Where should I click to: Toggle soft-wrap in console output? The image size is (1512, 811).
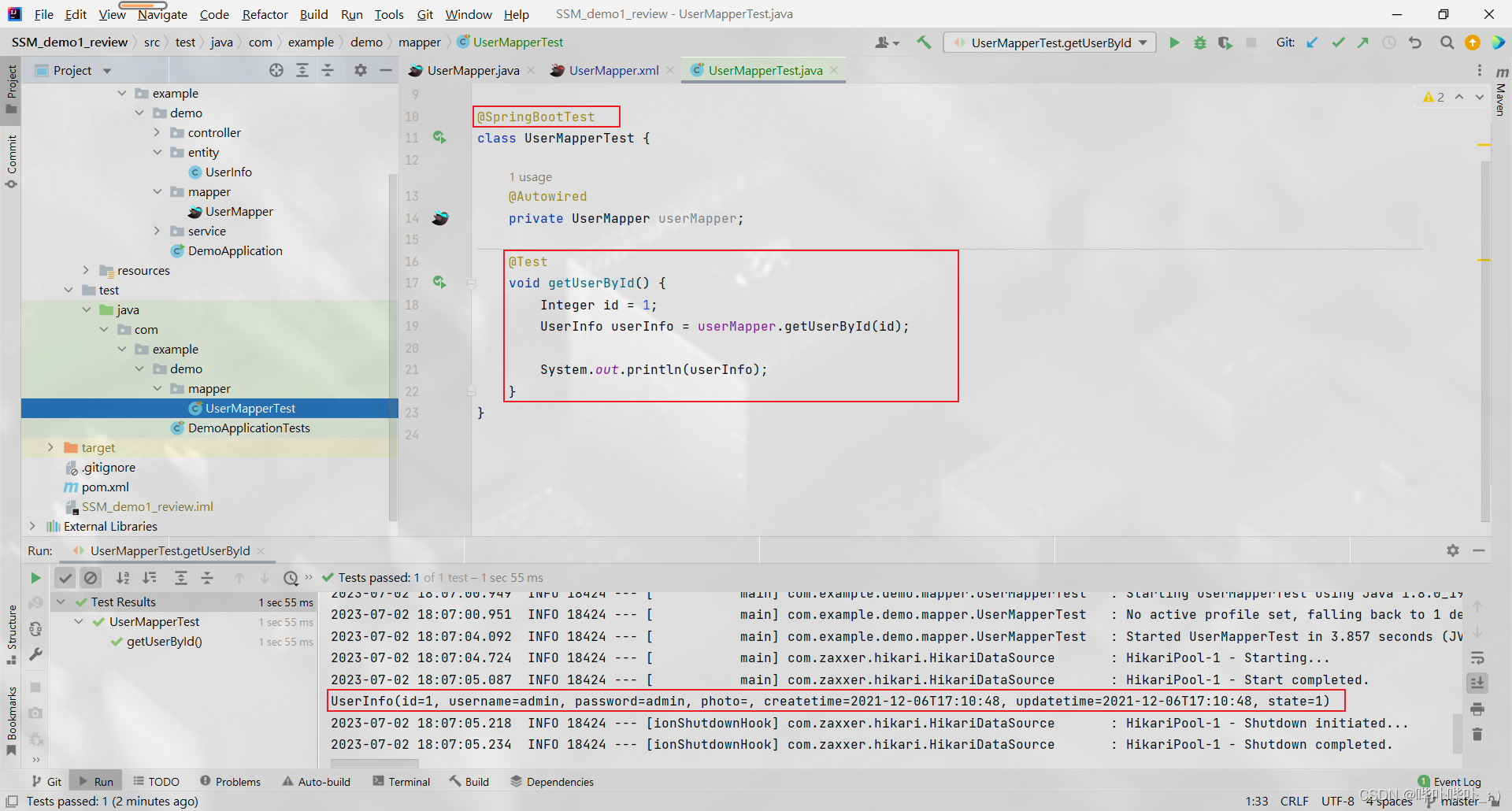pos(1477,657)
